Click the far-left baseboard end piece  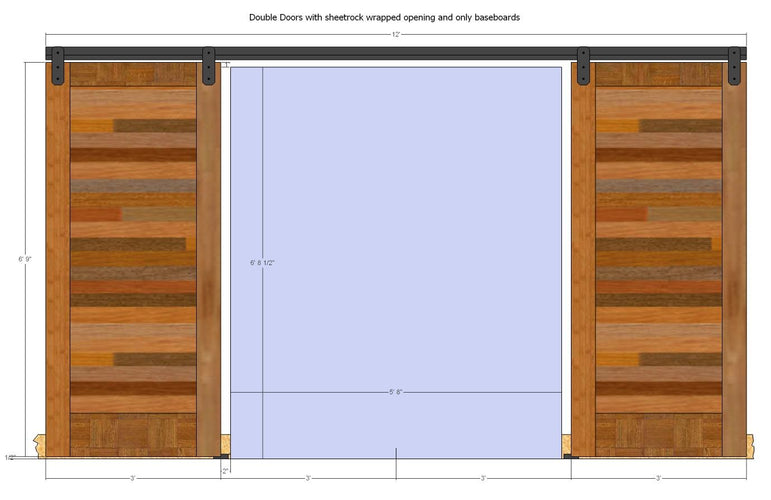pos(39,443)
